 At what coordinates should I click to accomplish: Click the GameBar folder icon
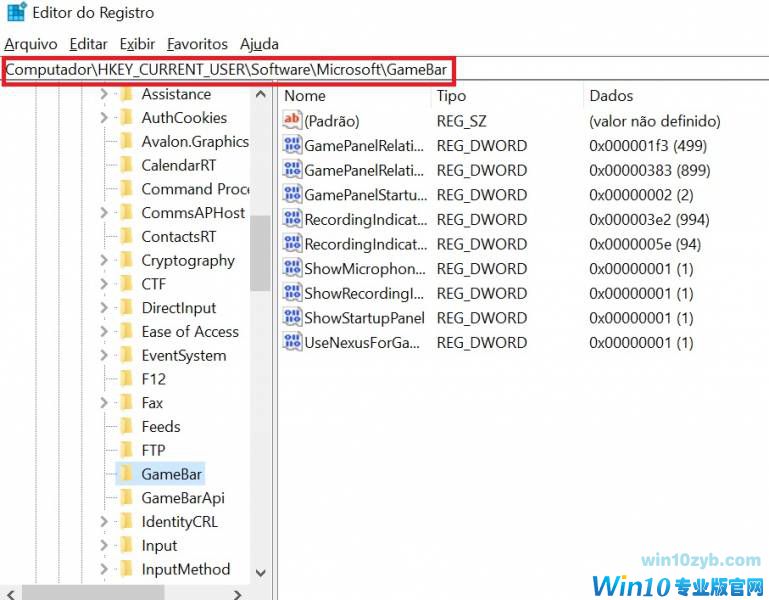(x=126, y=474)
